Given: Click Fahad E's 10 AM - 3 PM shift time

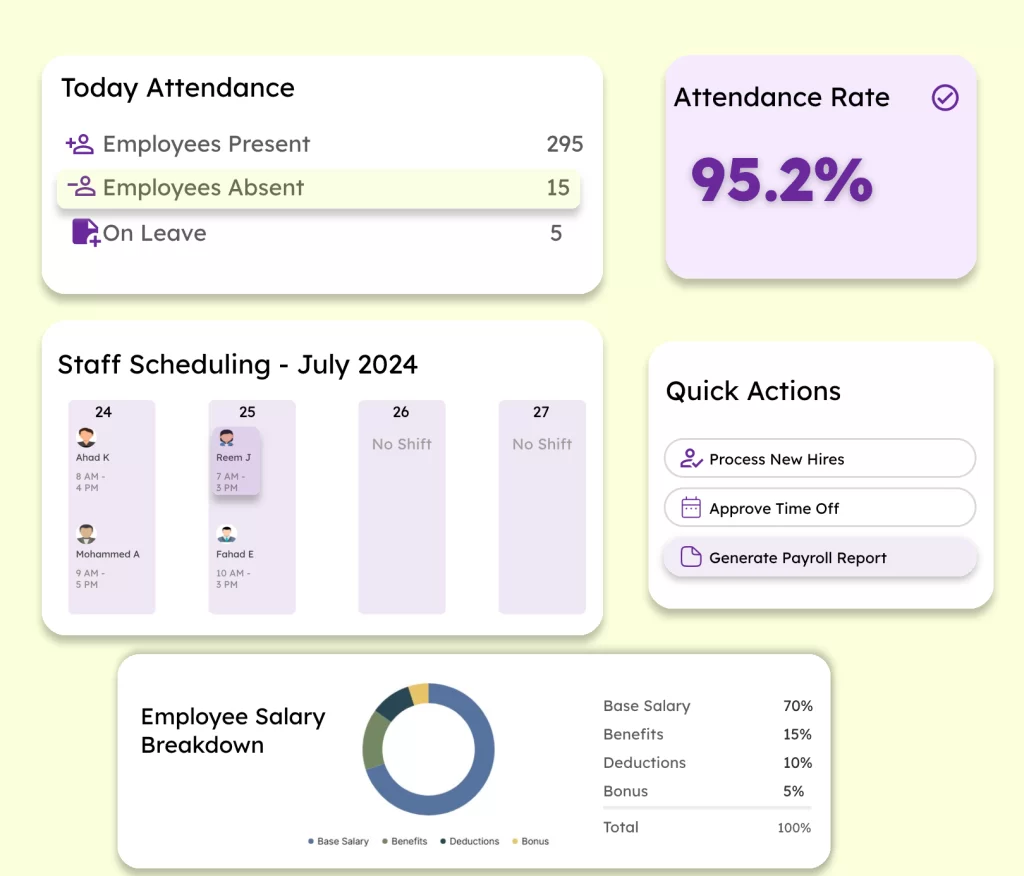Looking at the screenshot, I should [233, 579].
